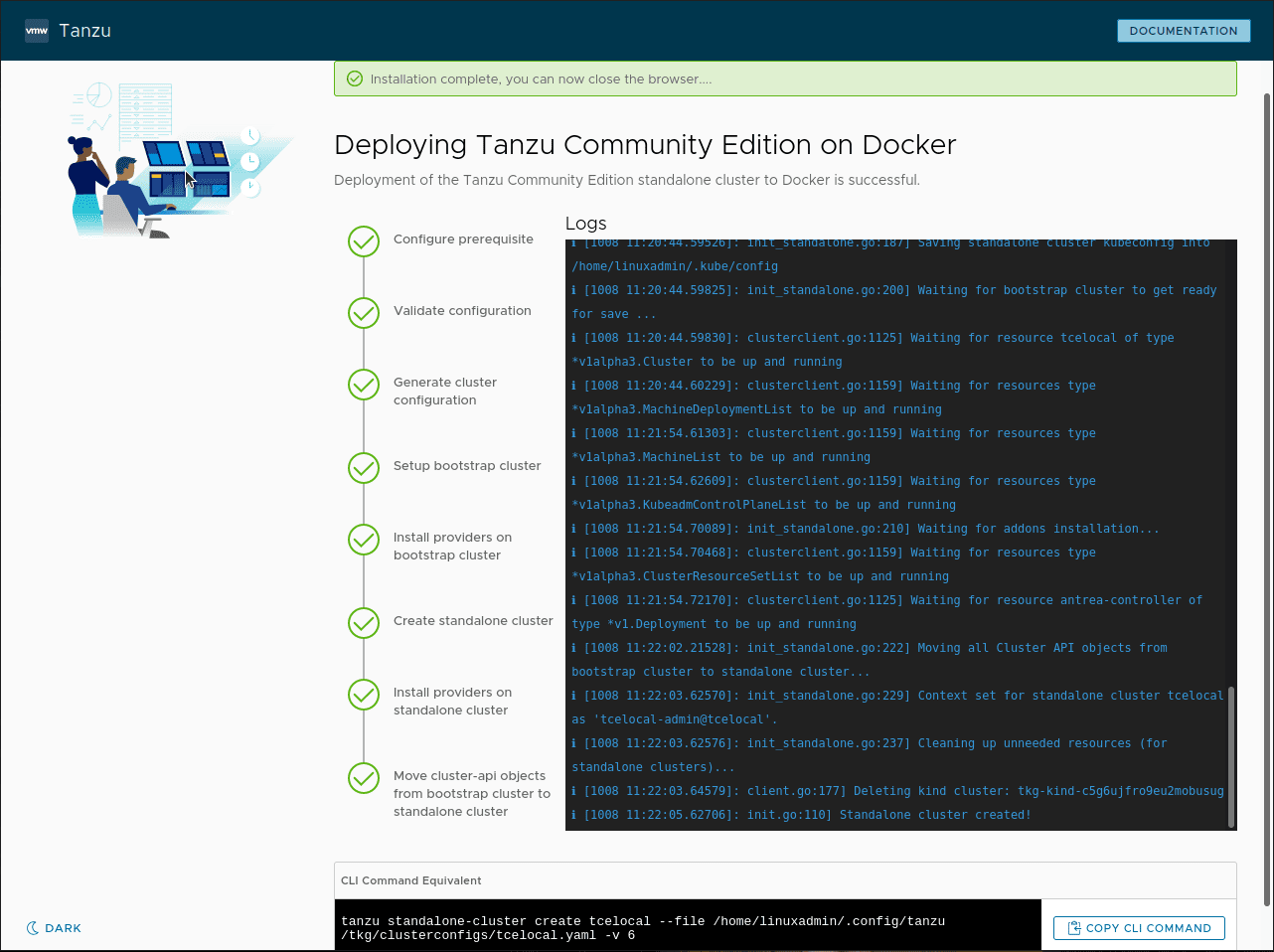Select the 'Setup bootstrap cluster' step label
The width and height of the screenshot is (1274, 952).
click(467, 466)
